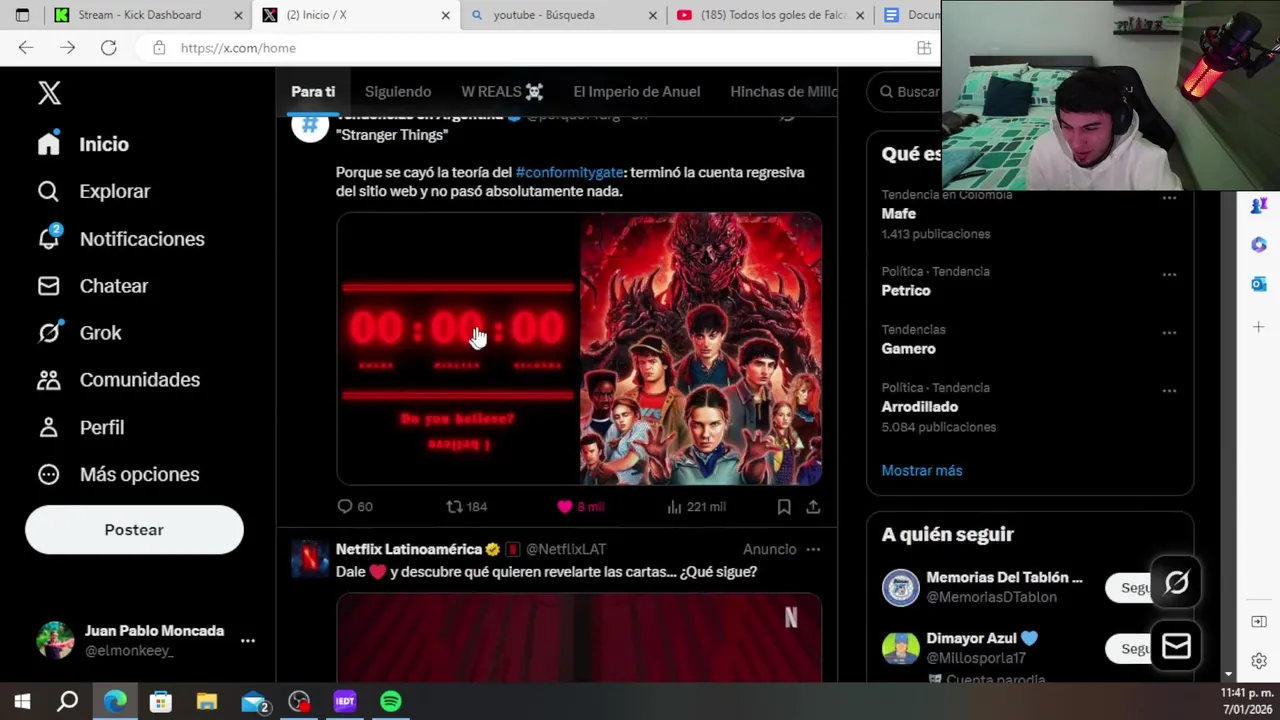Open options for Gamero trend
This screenshot has height=720, width=1280.
1169,333
